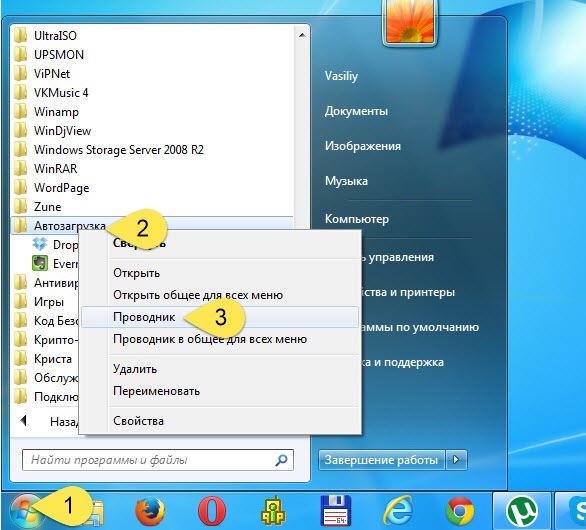Select Проводник в общее для всех меню
Screen dimensions: 586x530
(210, 339)
